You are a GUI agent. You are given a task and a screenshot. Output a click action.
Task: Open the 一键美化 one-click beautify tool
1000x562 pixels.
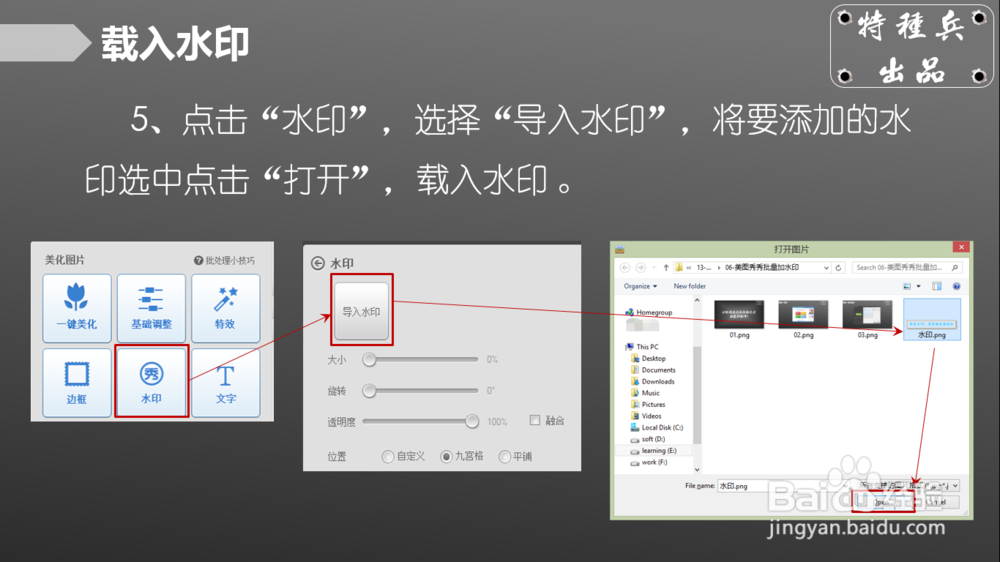[77, 308]
